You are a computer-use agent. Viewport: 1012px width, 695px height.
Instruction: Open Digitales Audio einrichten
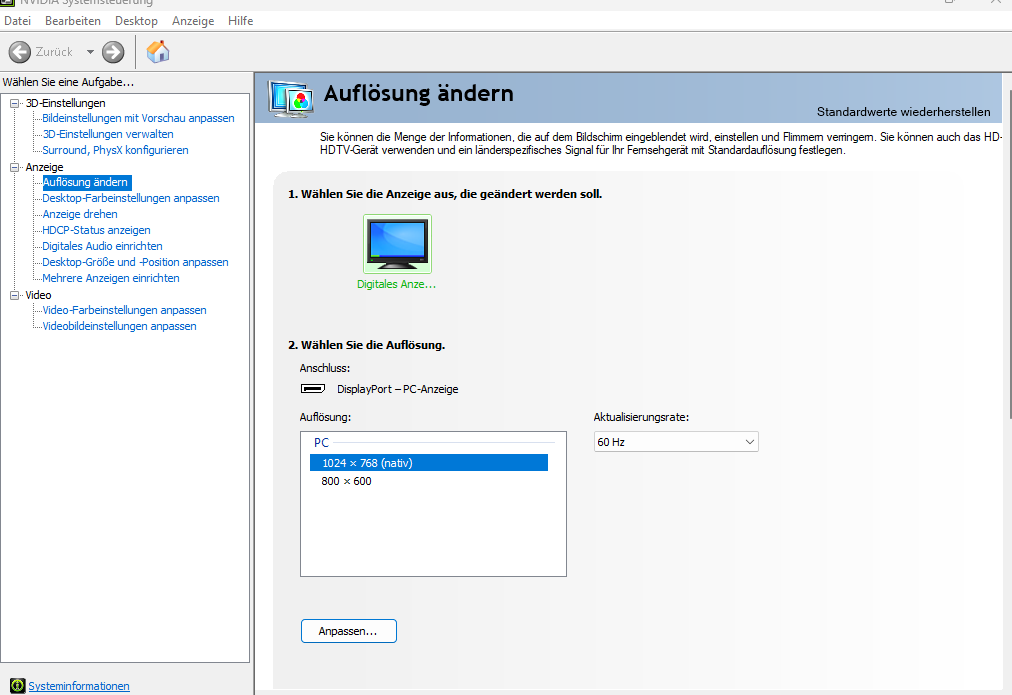[102, 247]
